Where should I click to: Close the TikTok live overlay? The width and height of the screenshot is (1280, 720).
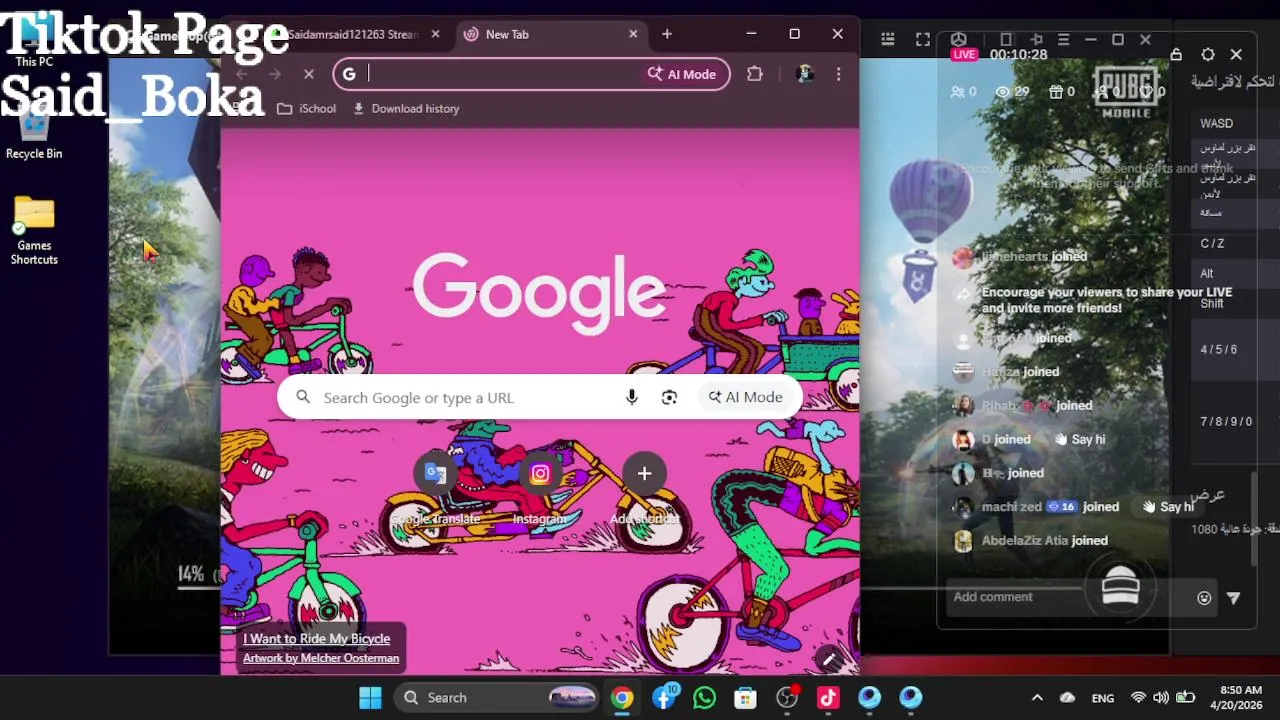point(1236,55)
